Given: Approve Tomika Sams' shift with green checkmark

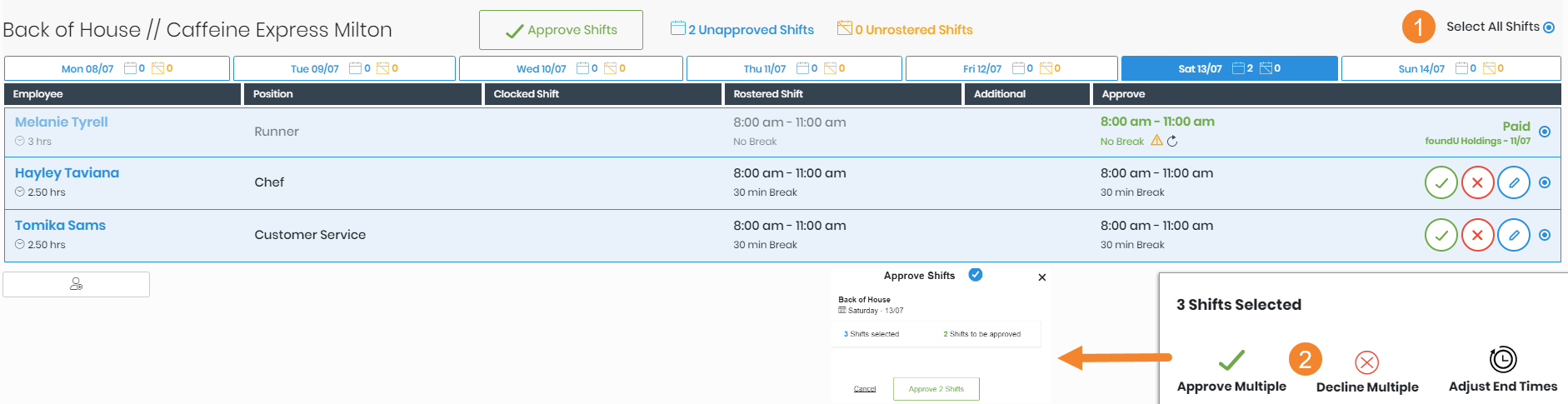Looking at the screenshot, I should click(x=1441, y=235).
